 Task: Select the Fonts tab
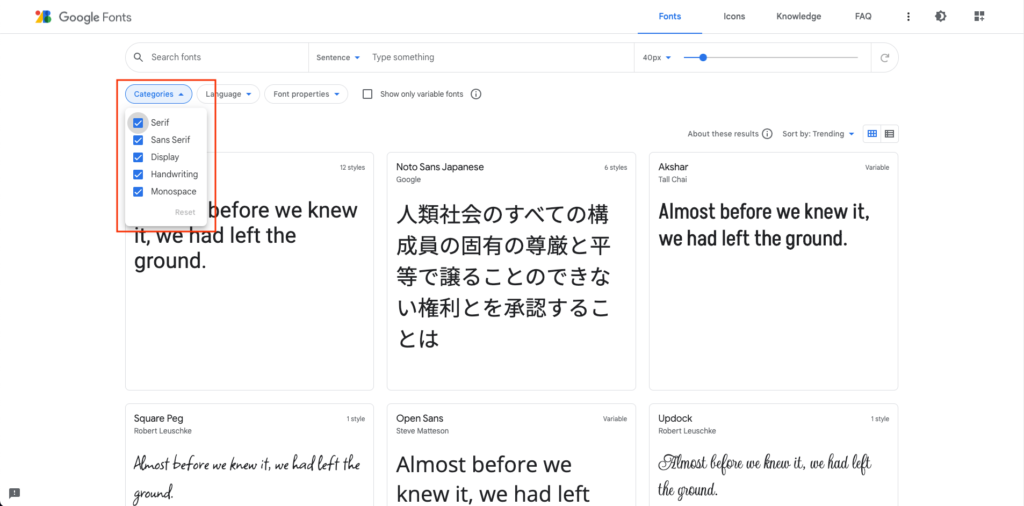[670, 17]
